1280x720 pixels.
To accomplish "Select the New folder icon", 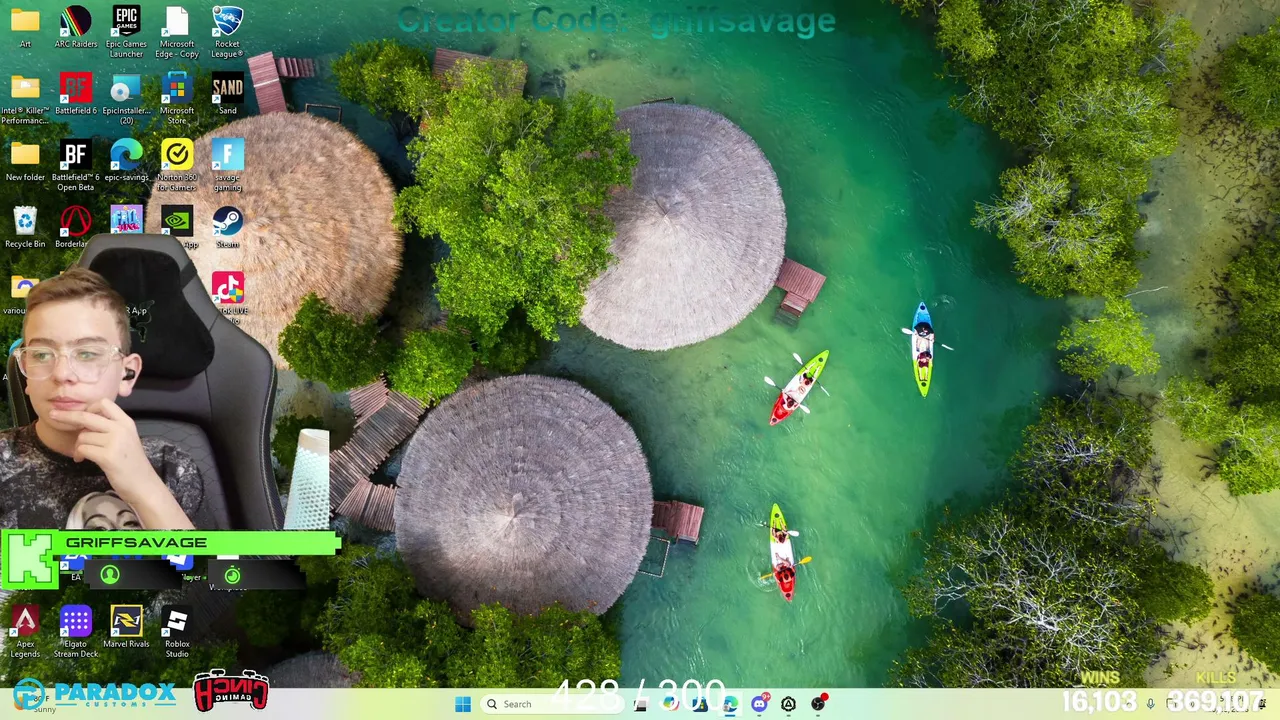I will [x=25, y=160].
